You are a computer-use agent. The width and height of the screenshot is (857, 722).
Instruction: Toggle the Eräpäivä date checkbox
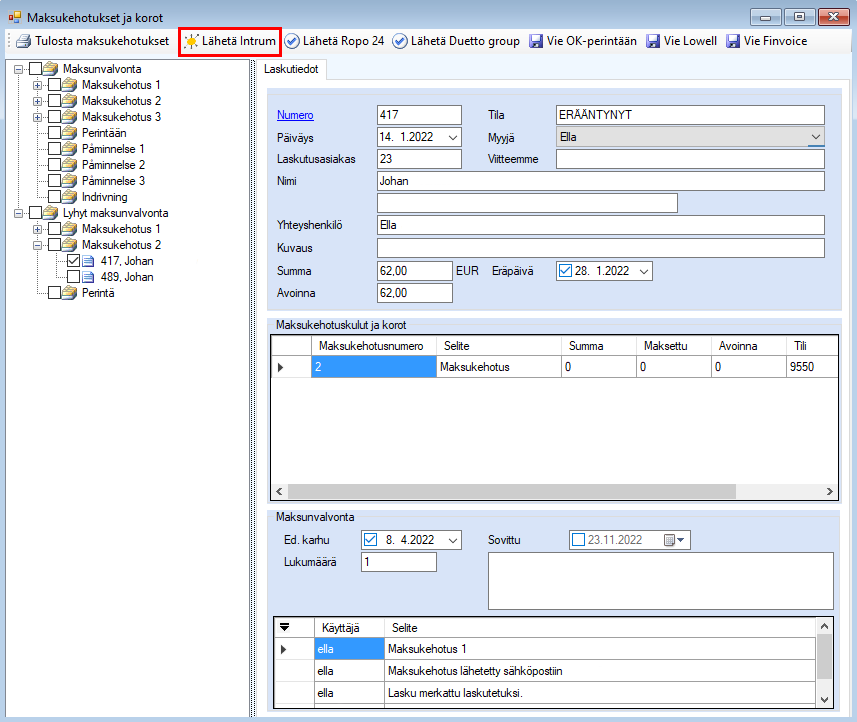pyautogui.click(x=565, y=271)
